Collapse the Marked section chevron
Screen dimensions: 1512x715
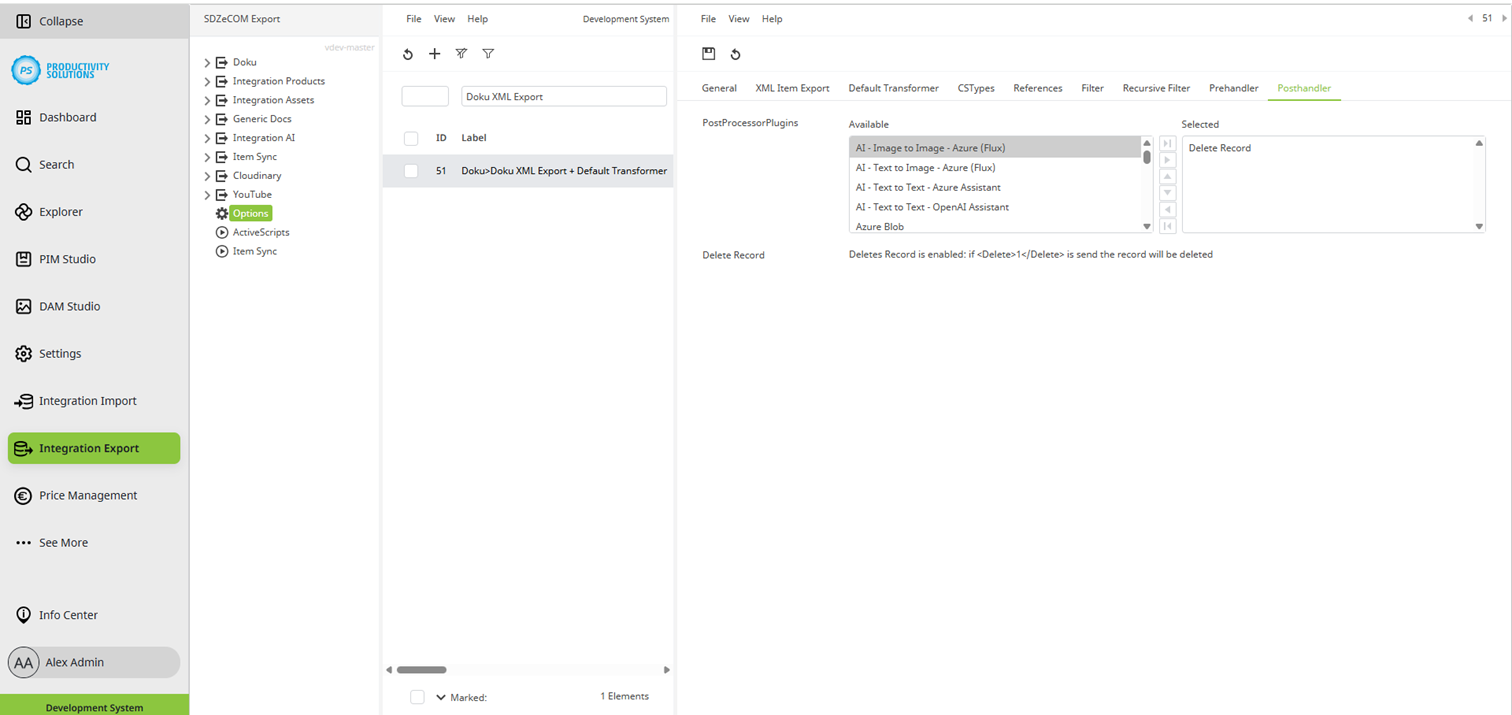[x=440, y=697]
